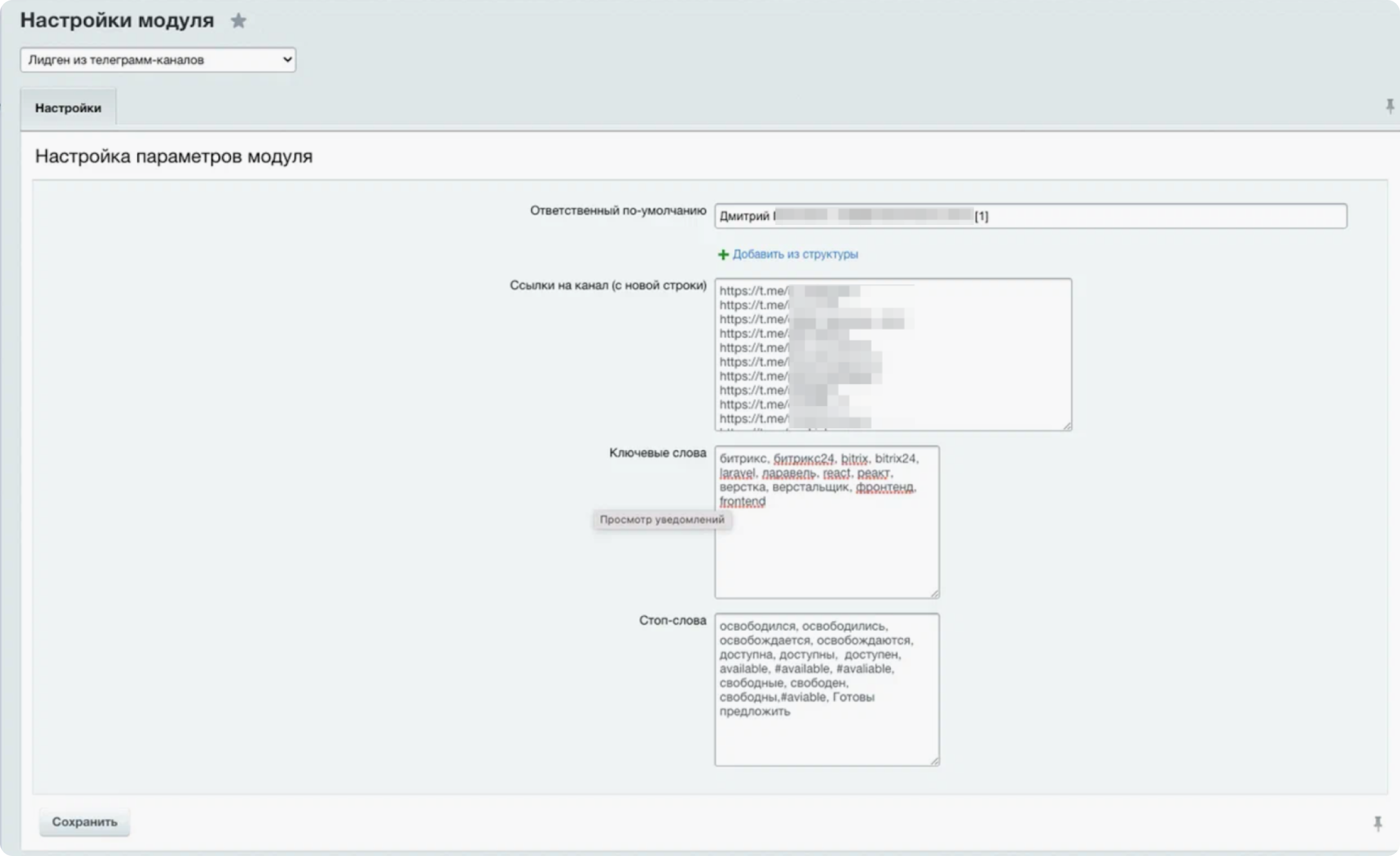The height and width of the screenshot is (856, 1400).
Task: Click inside the Стоп-слова textarea
Action: [x=826, y=735]
